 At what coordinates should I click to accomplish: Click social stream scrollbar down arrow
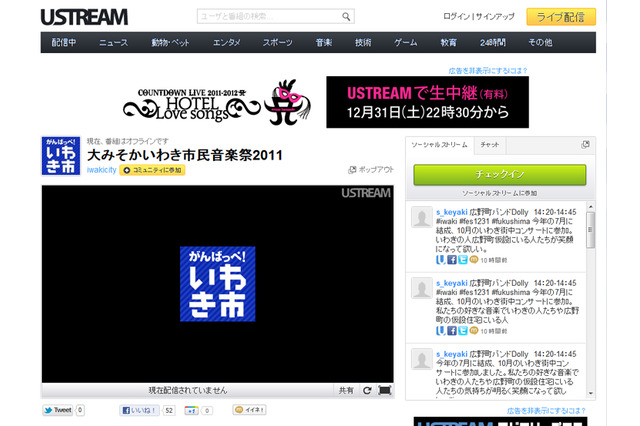(x=591, y=393)
